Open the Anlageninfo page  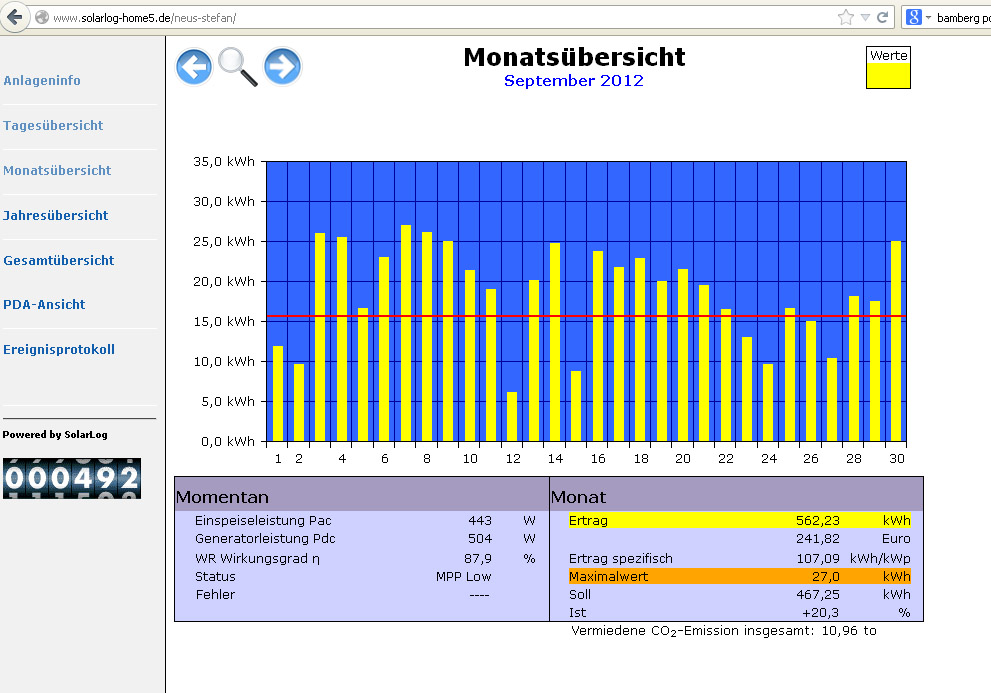tap(42, 80)
